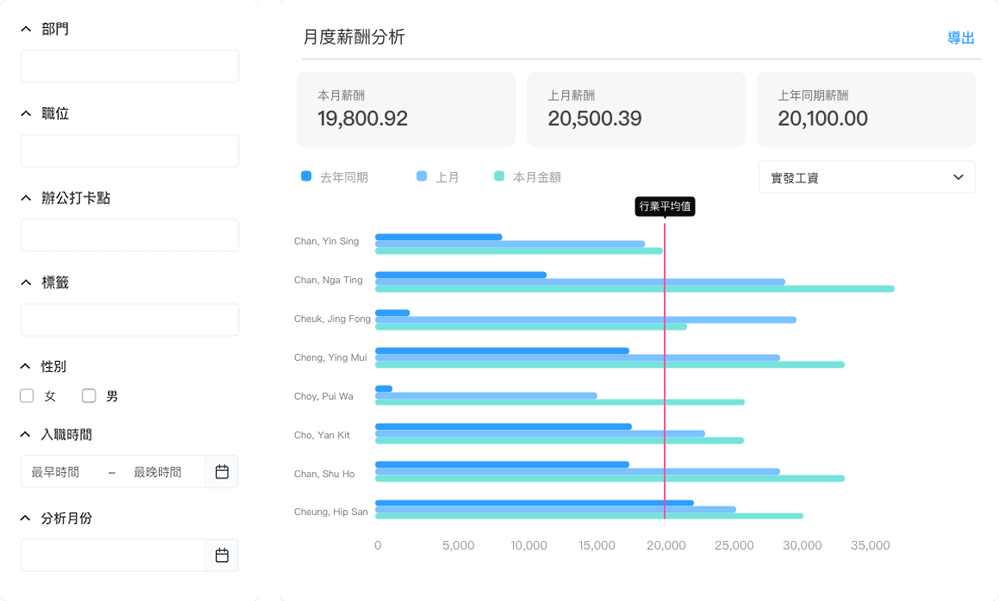Viewport: 999px width, 601px height.
Task: Click the 月度薪酬分析 title
Action: click(354, 37)
